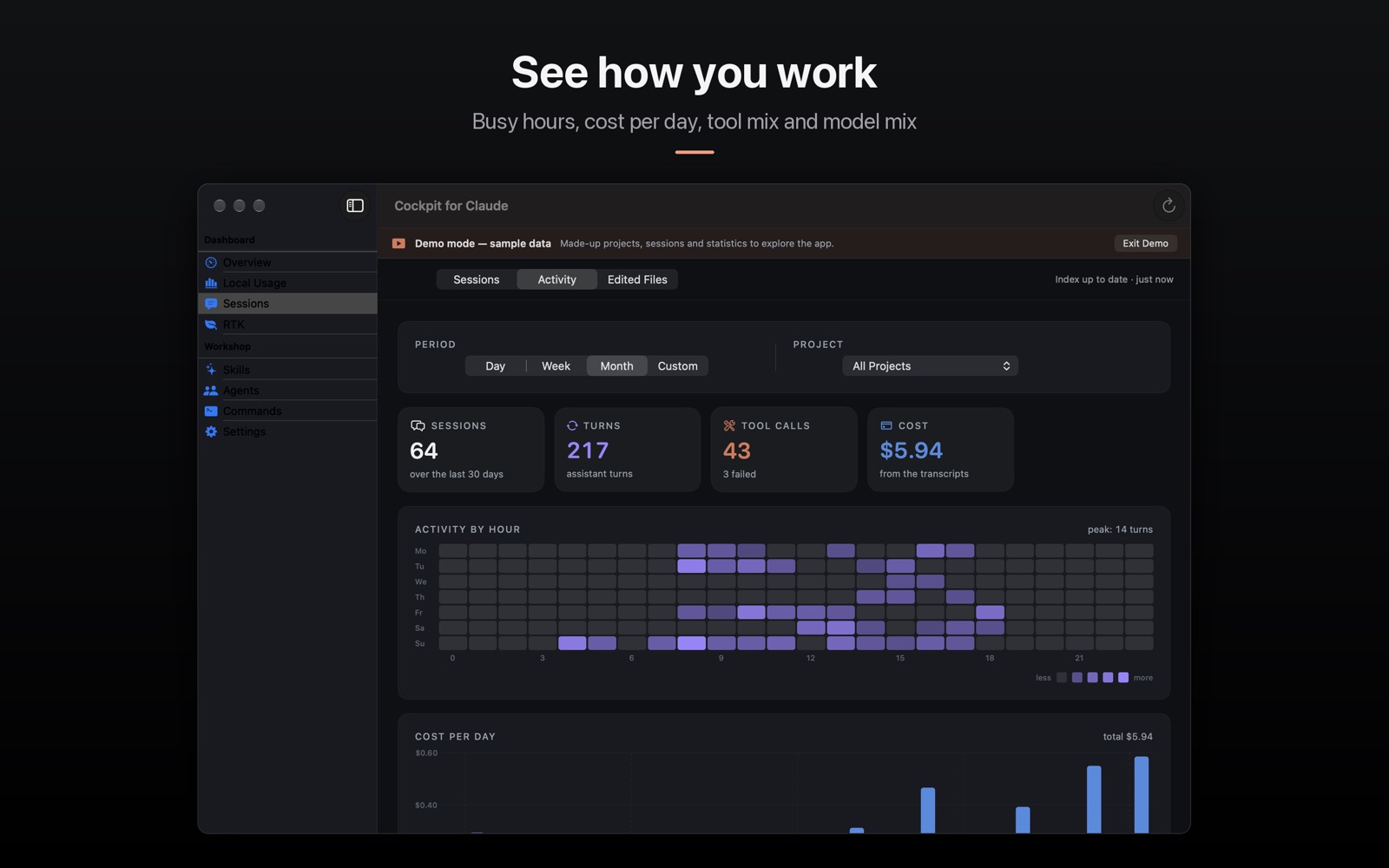Click the Tool Calls wrench icon

[x=729, y=425]
